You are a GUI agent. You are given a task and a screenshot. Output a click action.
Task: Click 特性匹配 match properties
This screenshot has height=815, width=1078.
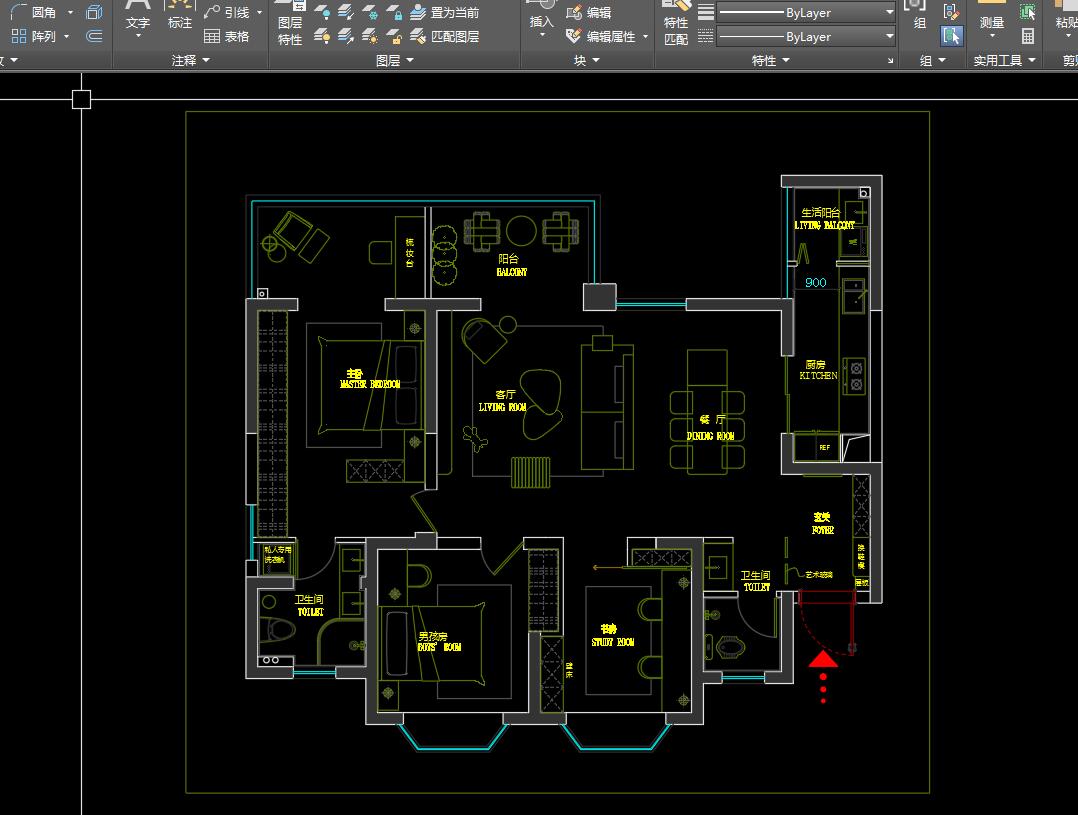click(x=676, y=23)
